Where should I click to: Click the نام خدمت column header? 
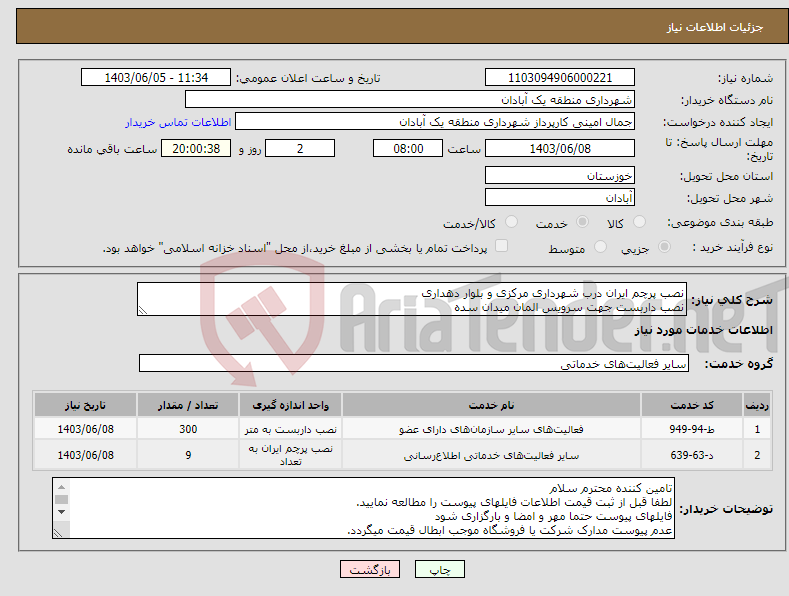(x=491, y=405)
